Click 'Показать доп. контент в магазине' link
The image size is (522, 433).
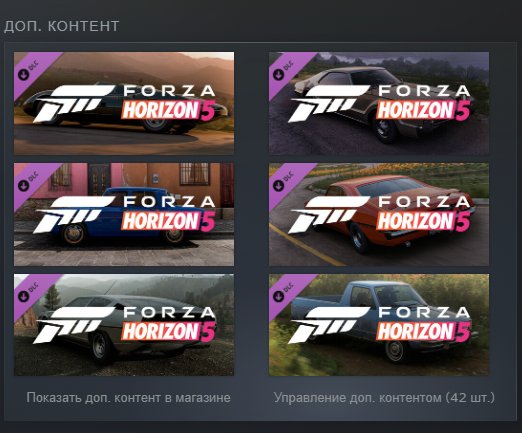pos(128,398)
